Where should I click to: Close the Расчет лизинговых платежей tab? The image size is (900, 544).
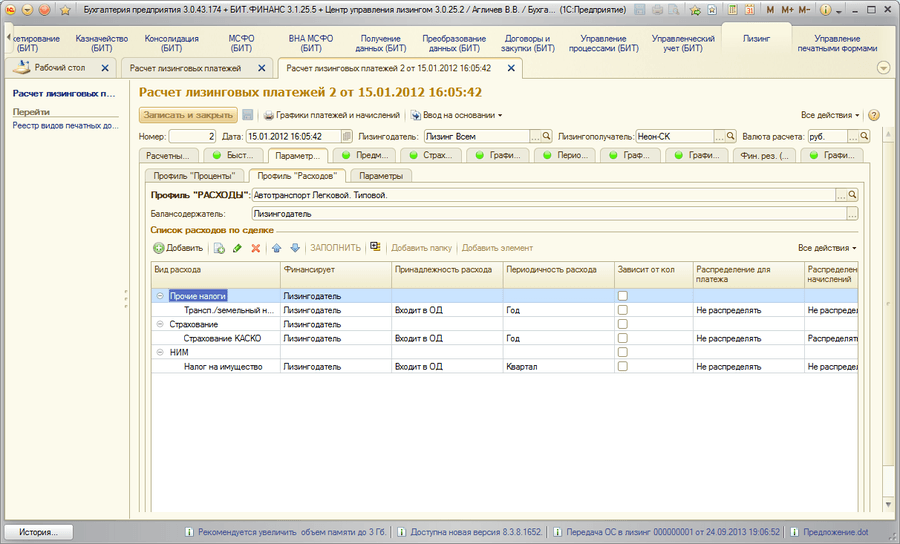point(261,68)
